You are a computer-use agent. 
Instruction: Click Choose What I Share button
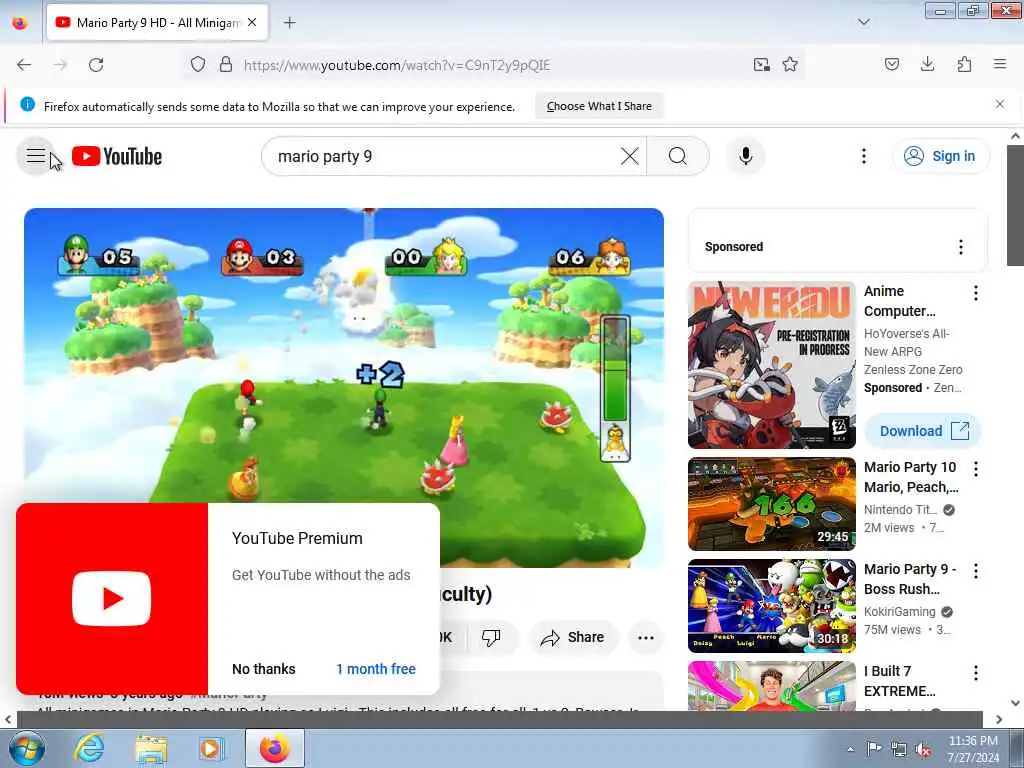[x=599, y=106]
